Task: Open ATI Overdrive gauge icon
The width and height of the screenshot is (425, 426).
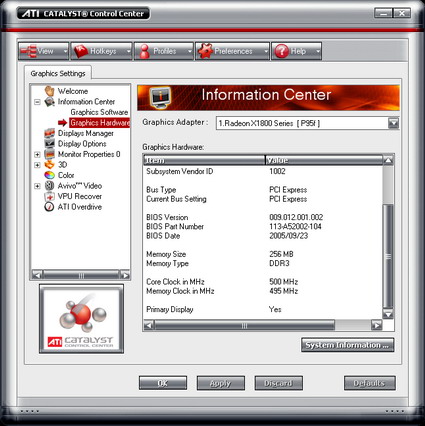Action: tap(49, 207)
